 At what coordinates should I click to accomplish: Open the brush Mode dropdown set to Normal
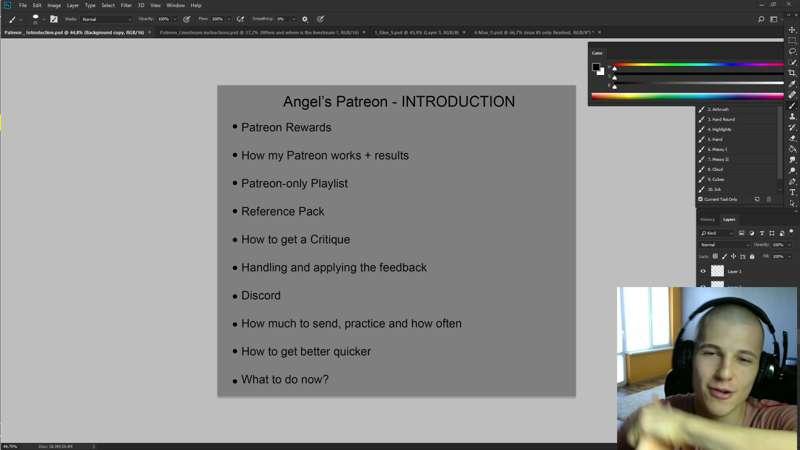click(x=106, y=19)
